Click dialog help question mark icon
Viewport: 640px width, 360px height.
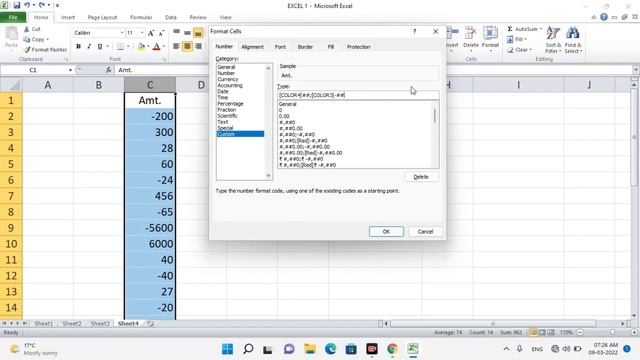[x=414, y=31]
